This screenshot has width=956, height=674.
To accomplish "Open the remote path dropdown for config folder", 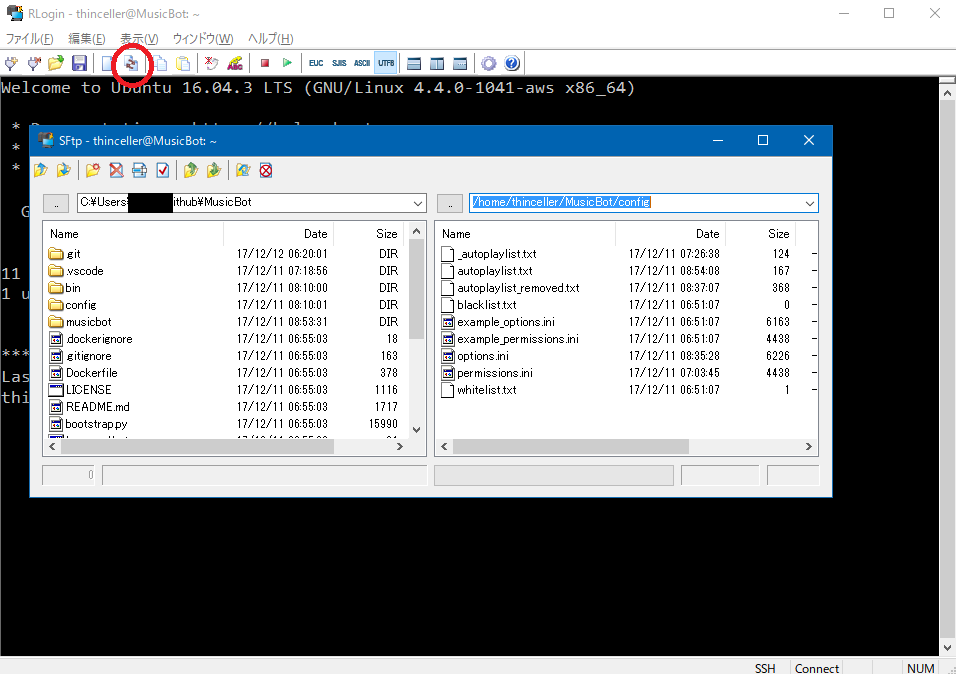I will coord(806,202).
